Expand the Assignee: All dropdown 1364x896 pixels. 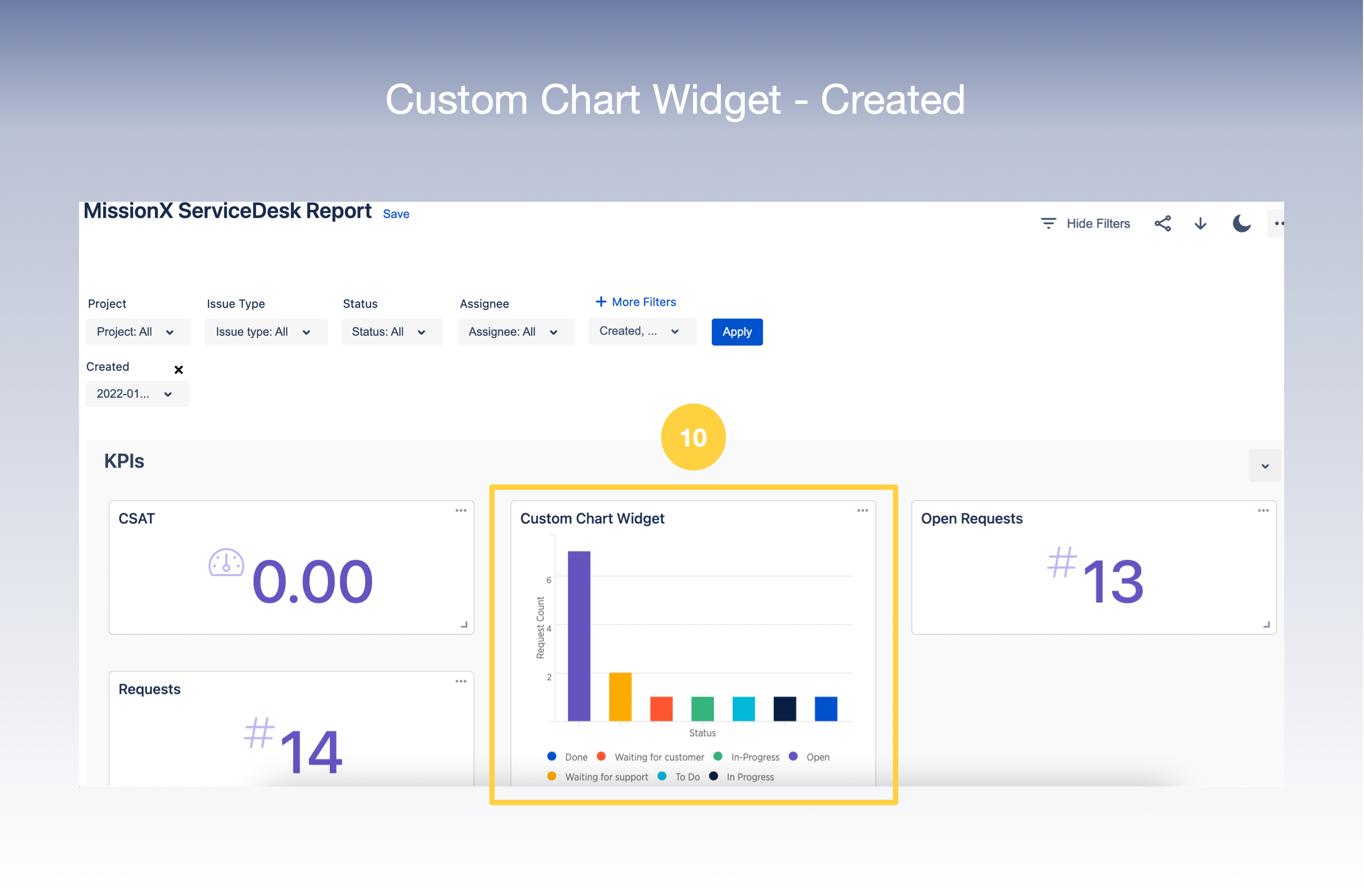[x=515, y=332]
